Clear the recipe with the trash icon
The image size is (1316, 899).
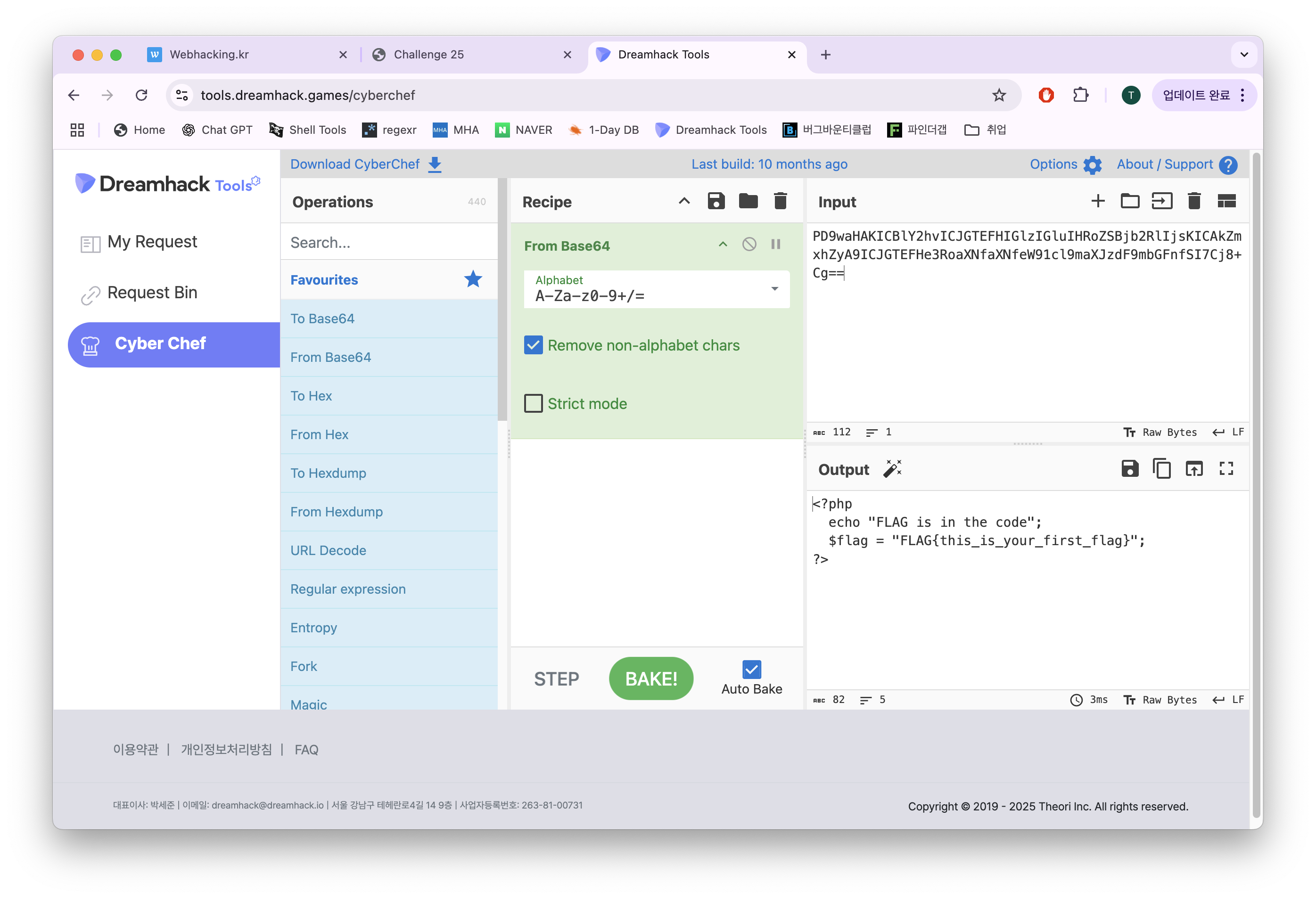pyautogui.click(x=780, y=201)
